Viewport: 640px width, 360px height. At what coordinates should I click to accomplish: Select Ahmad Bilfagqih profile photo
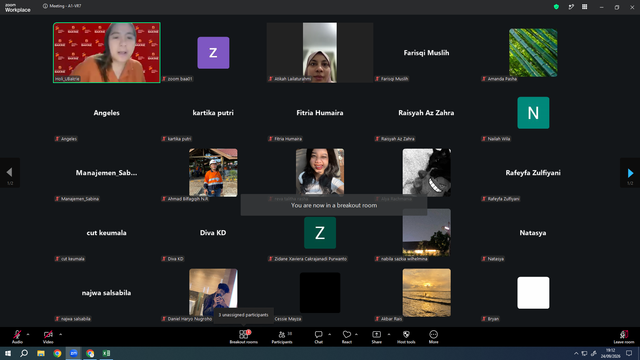[x=213, y=173]
